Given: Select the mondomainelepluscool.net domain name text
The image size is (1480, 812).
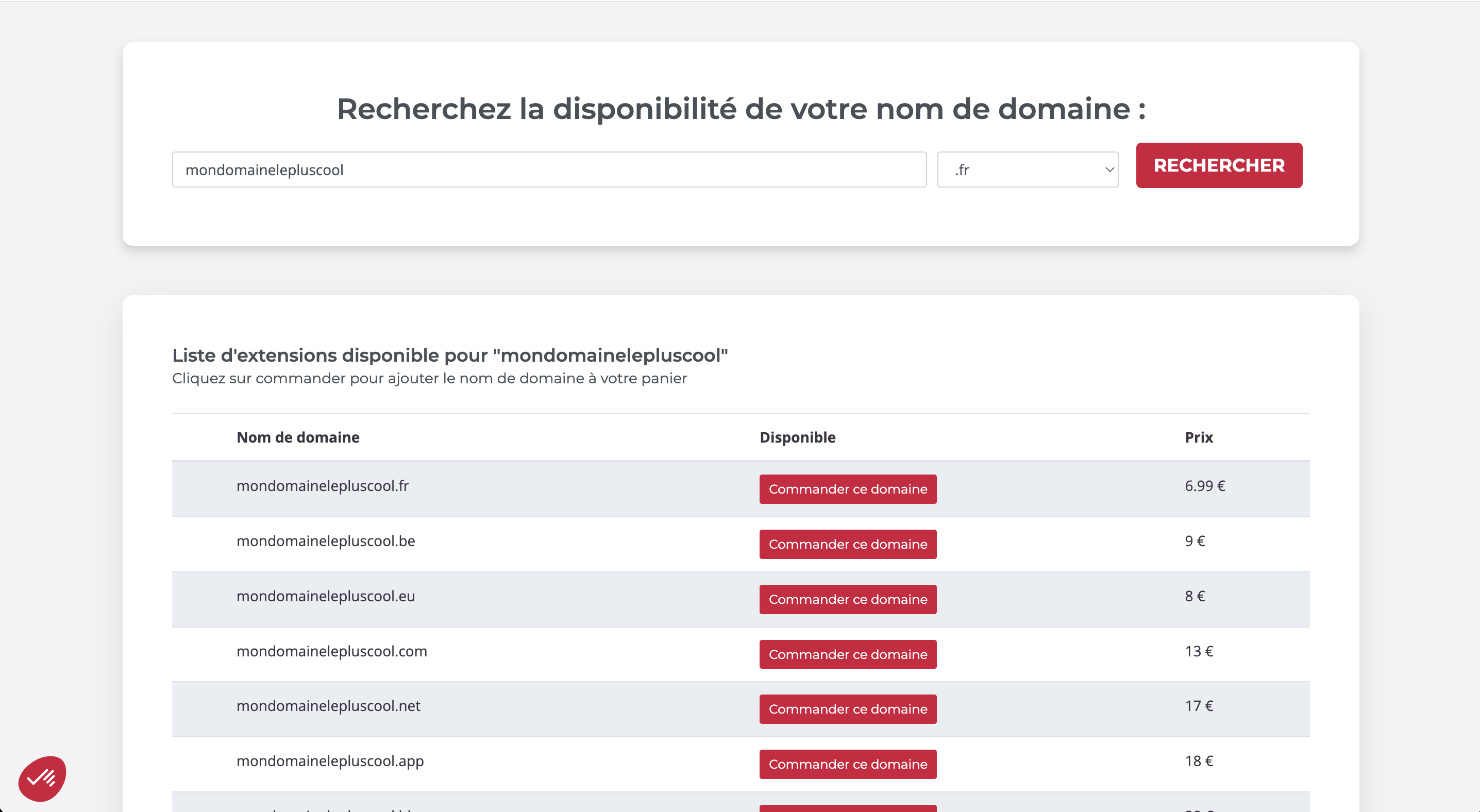Looking at the screenshot, I should [328, 706].
